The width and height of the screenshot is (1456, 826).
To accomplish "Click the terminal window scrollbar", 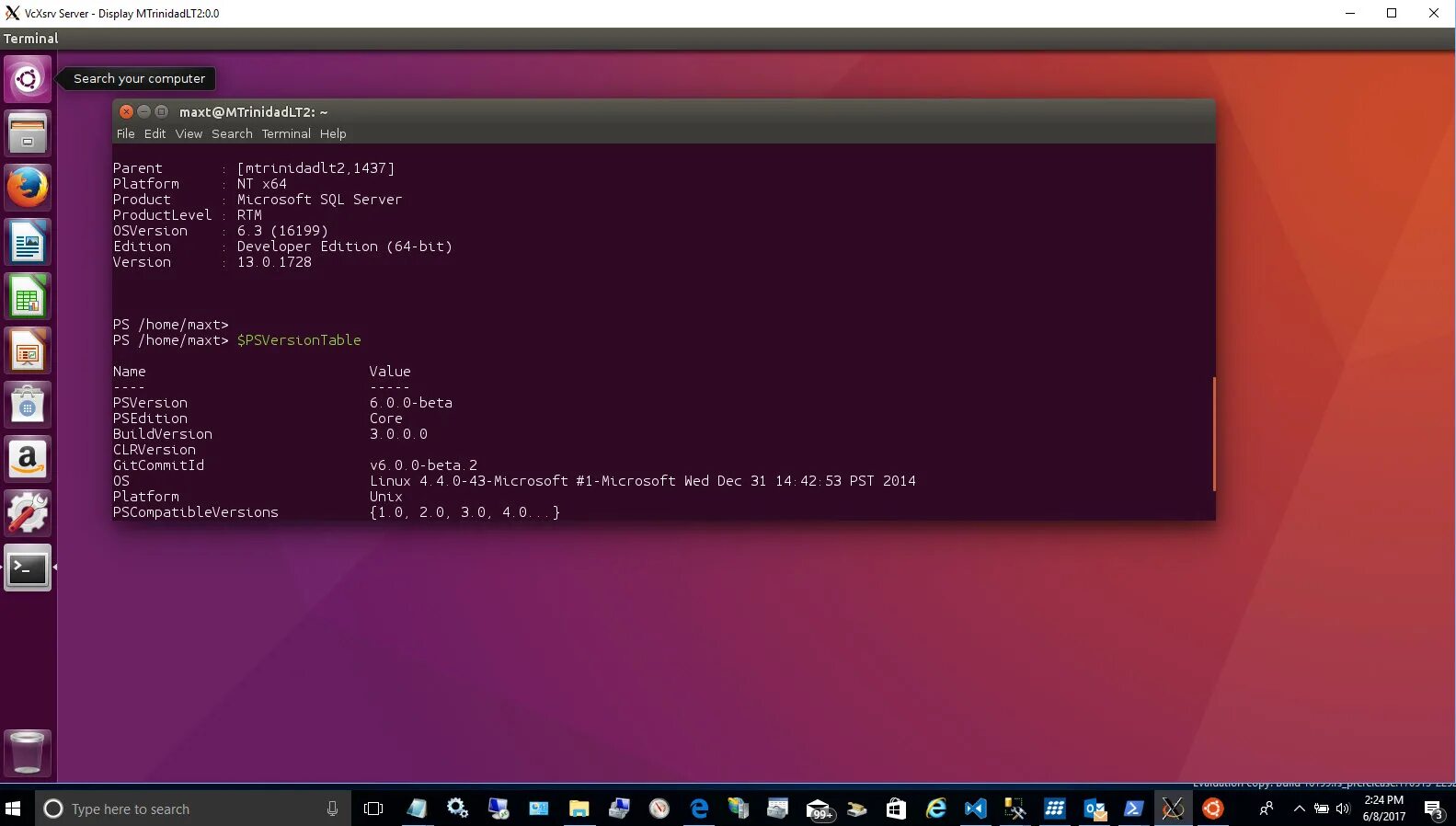I will [1214, 433].
